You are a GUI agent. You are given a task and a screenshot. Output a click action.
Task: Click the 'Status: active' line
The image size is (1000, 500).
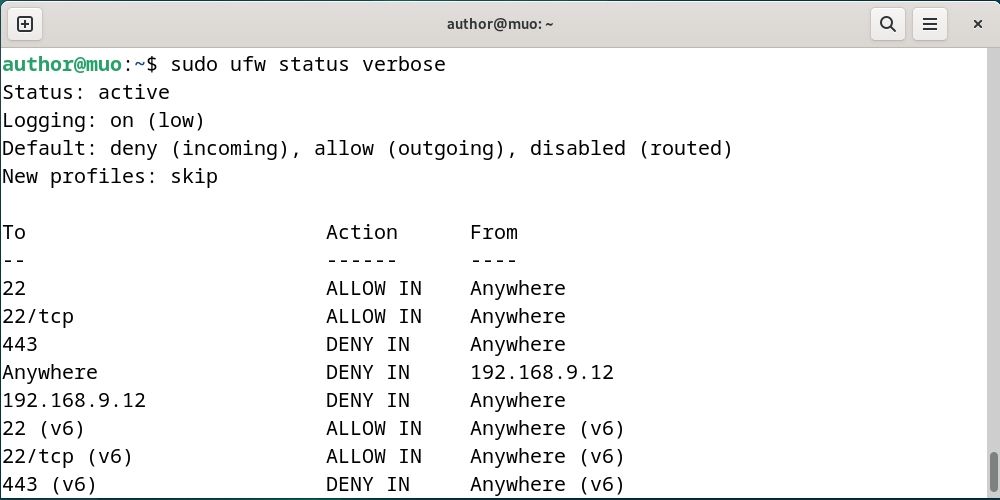pos(86,93)
